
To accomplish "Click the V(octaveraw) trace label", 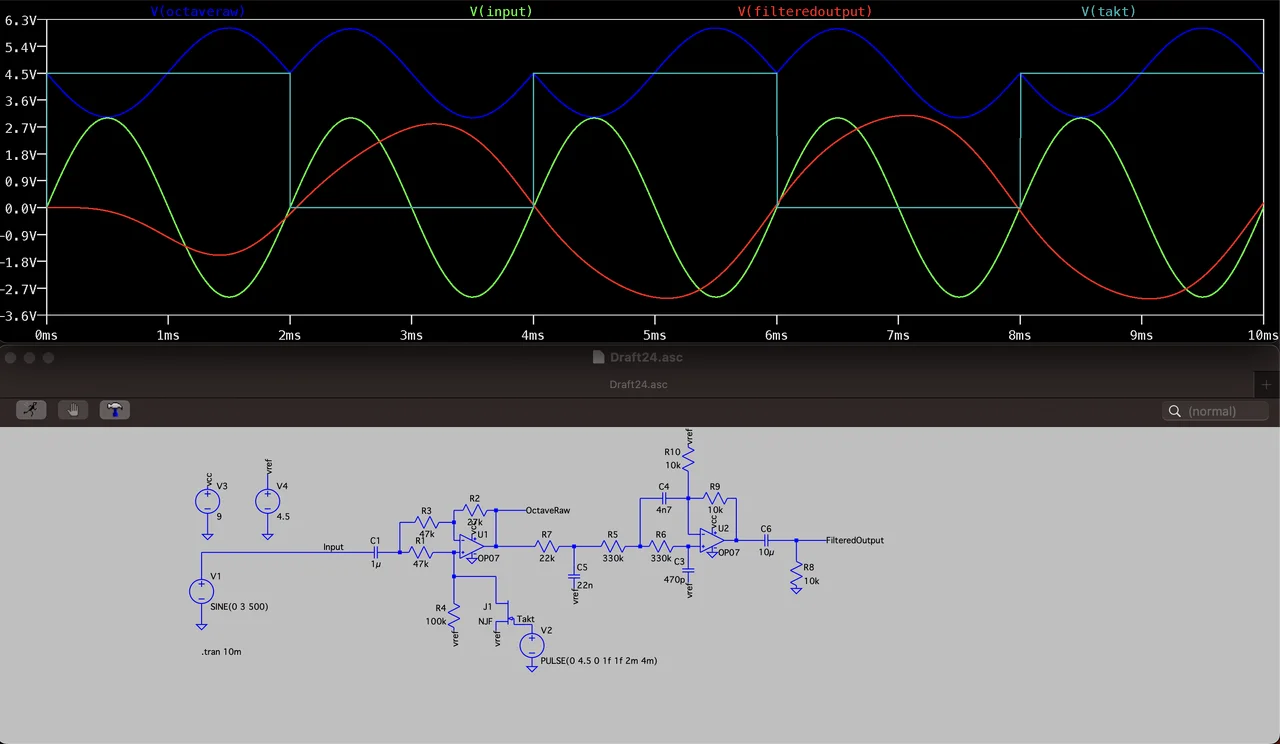I will (197, 12).
